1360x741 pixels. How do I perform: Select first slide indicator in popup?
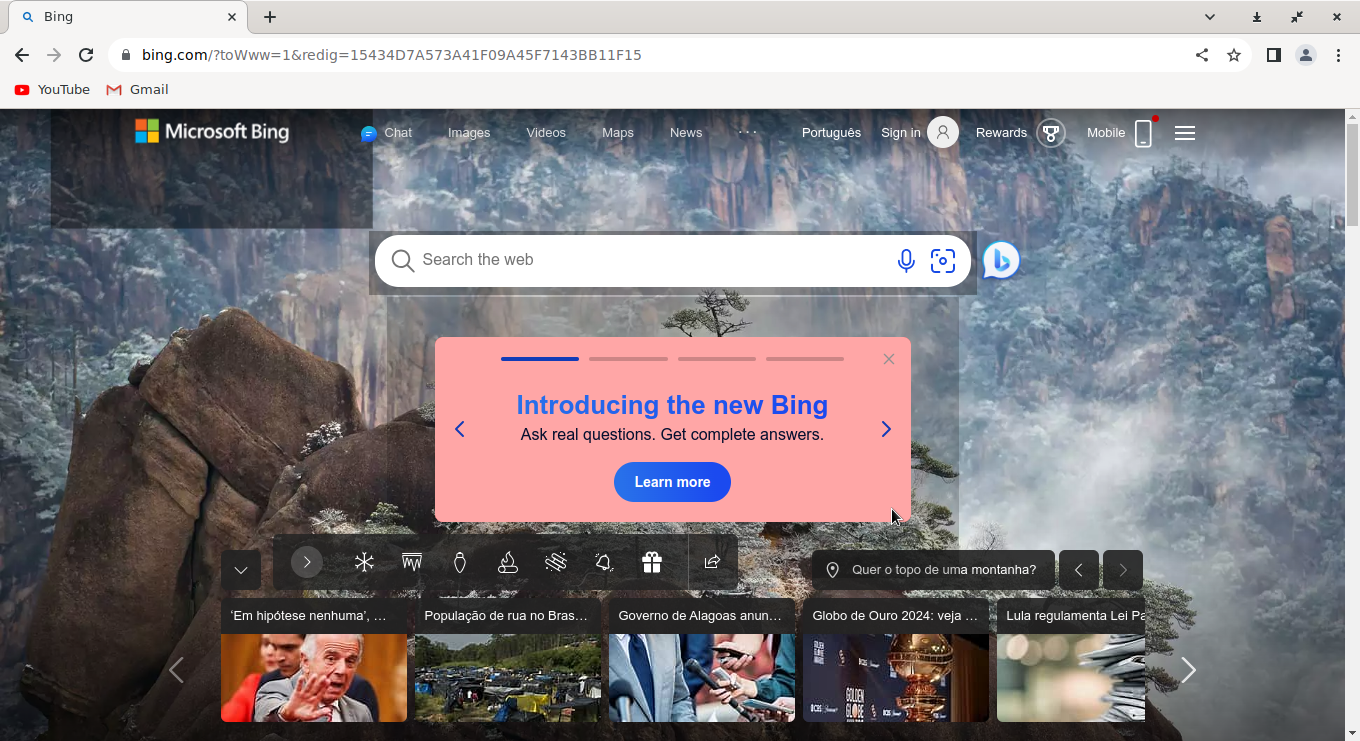tap(540, 358)
